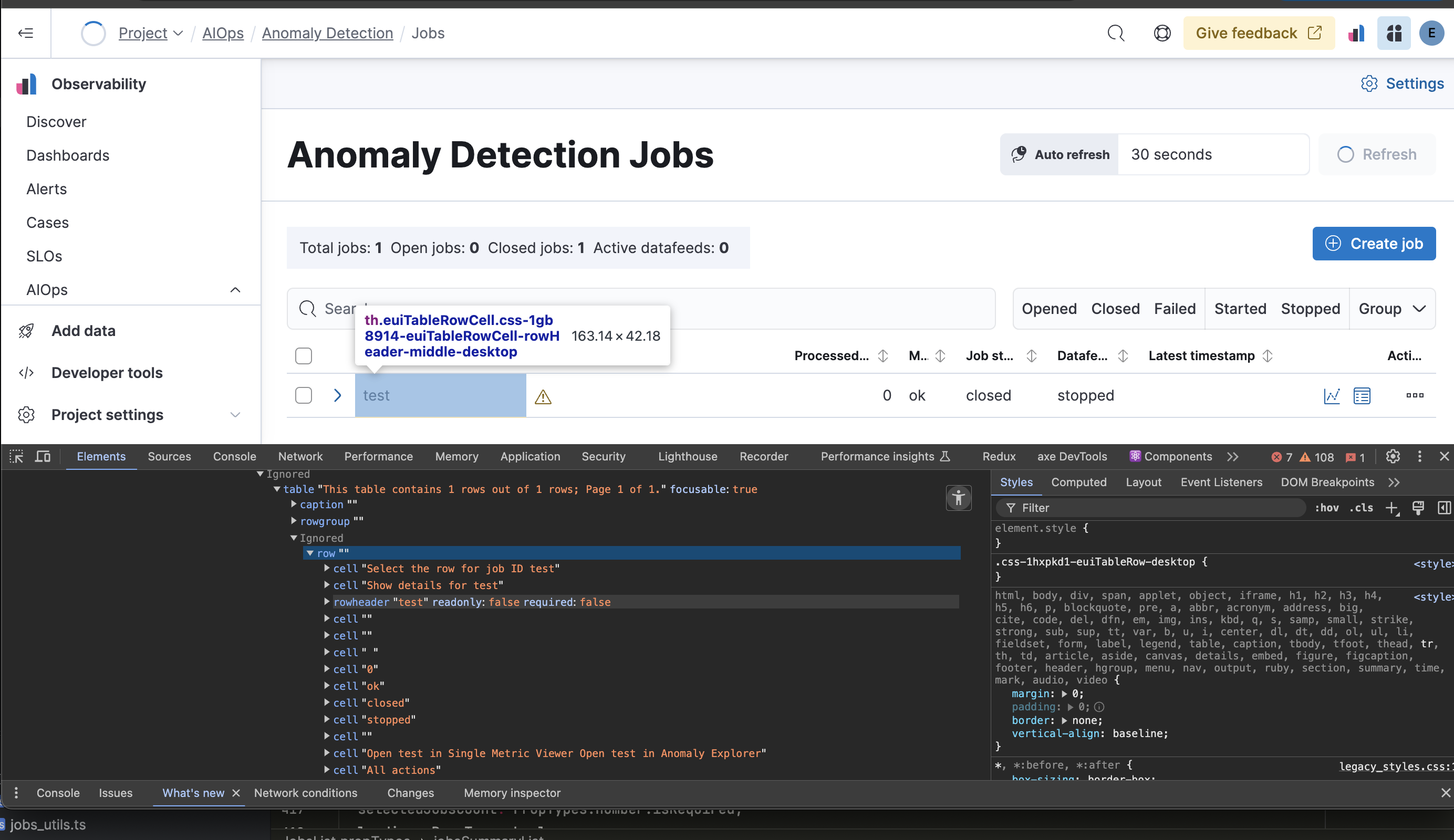Image resolution: width=1454 pixels, height=840 pixels.
Task: Click the Elastic solution logo in header
Action: [1356, 33]
